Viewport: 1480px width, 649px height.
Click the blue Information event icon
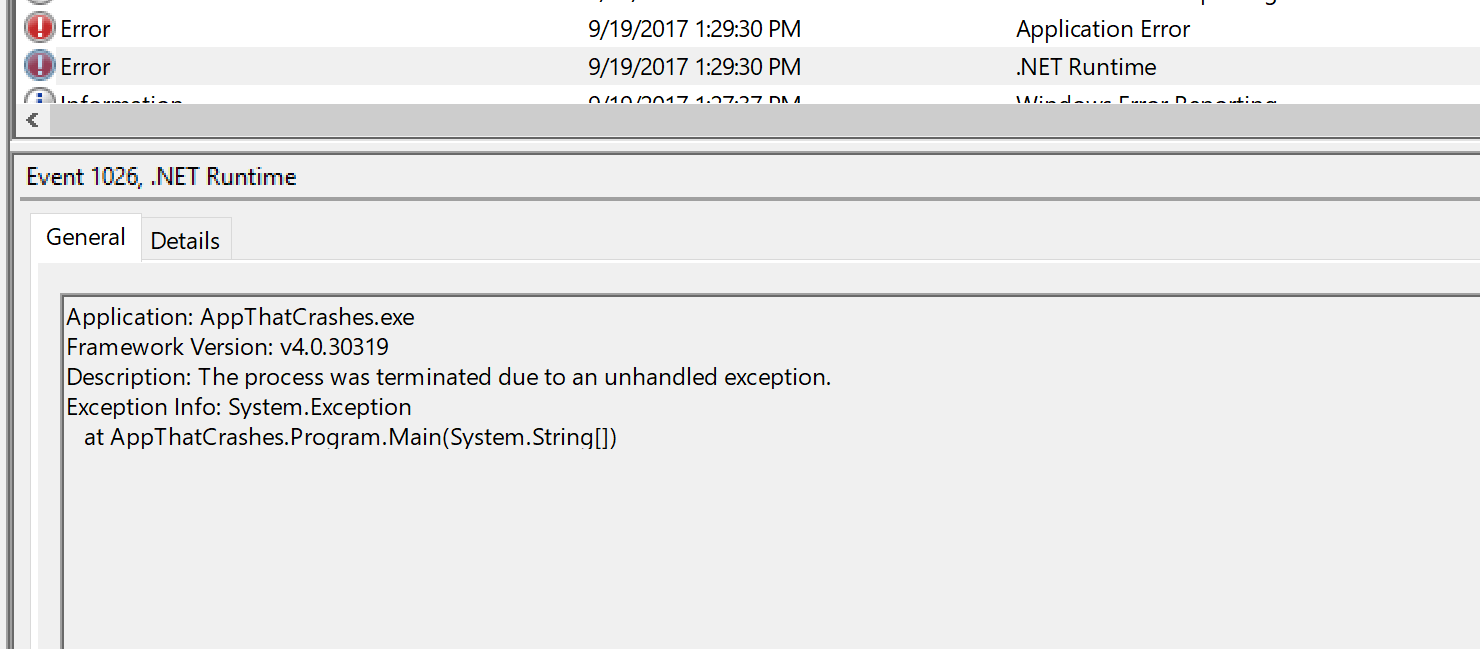coord(39,99)
